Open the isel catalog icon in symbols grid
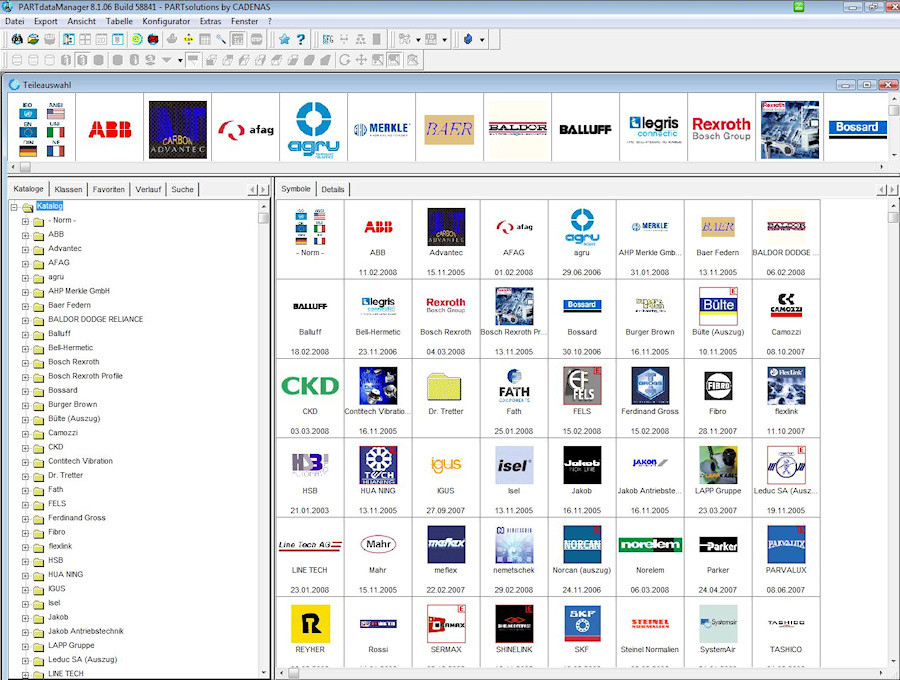This screenshot has width=900, height=680. click(514, 465)
